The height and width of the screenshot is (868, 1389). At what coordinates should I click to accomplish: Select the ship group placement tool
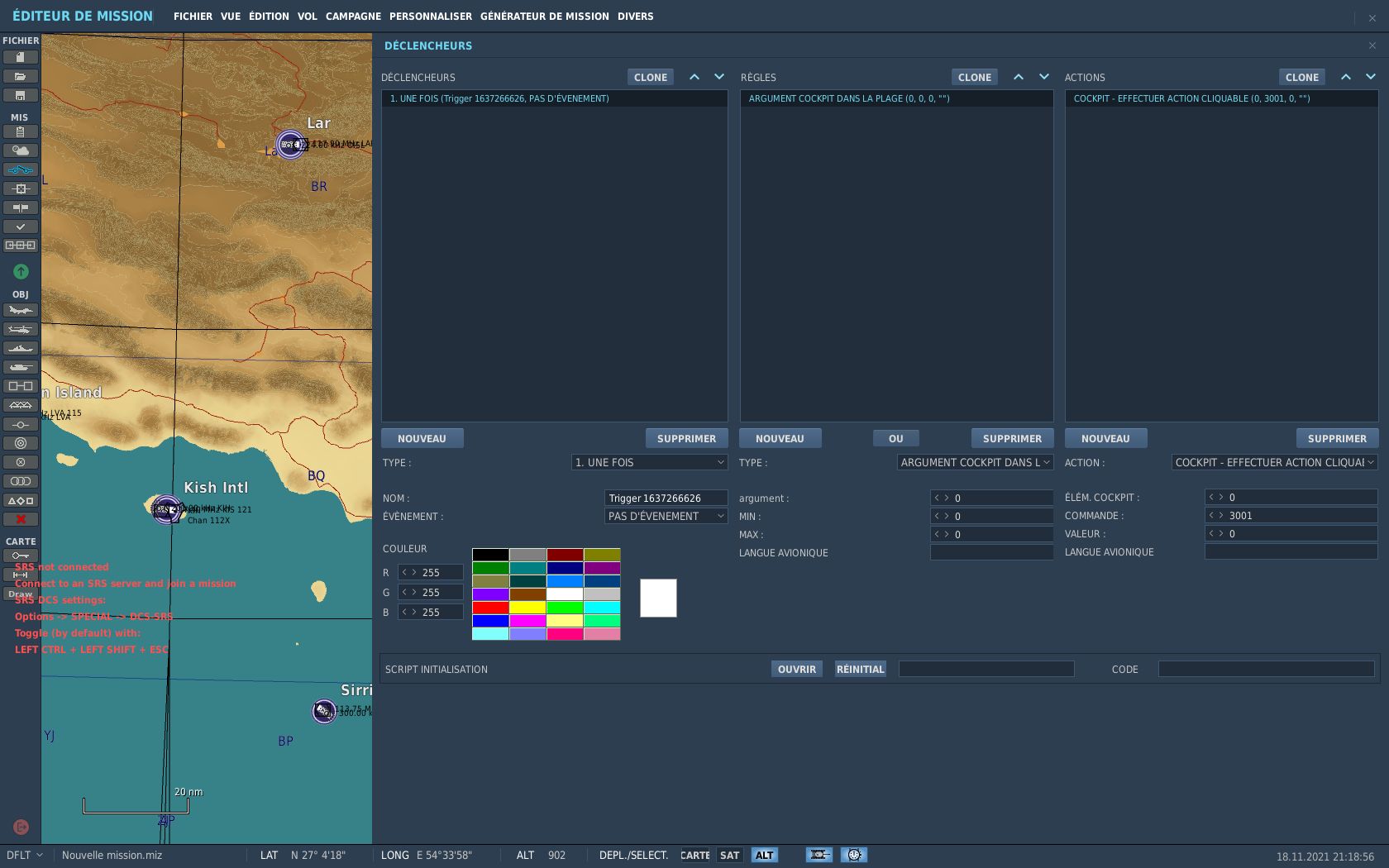point(21,348)
